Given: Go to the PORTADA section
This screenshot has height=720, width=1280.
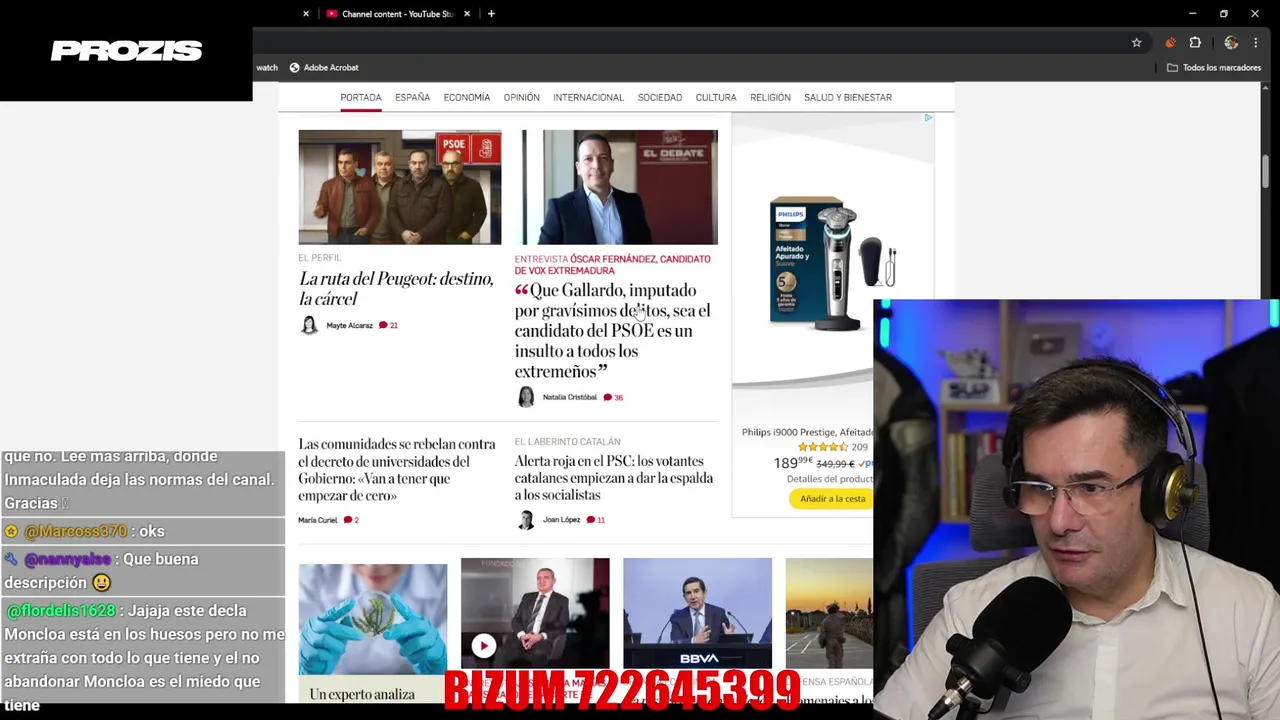Looking at the screenshot, I should coord(361,97).
